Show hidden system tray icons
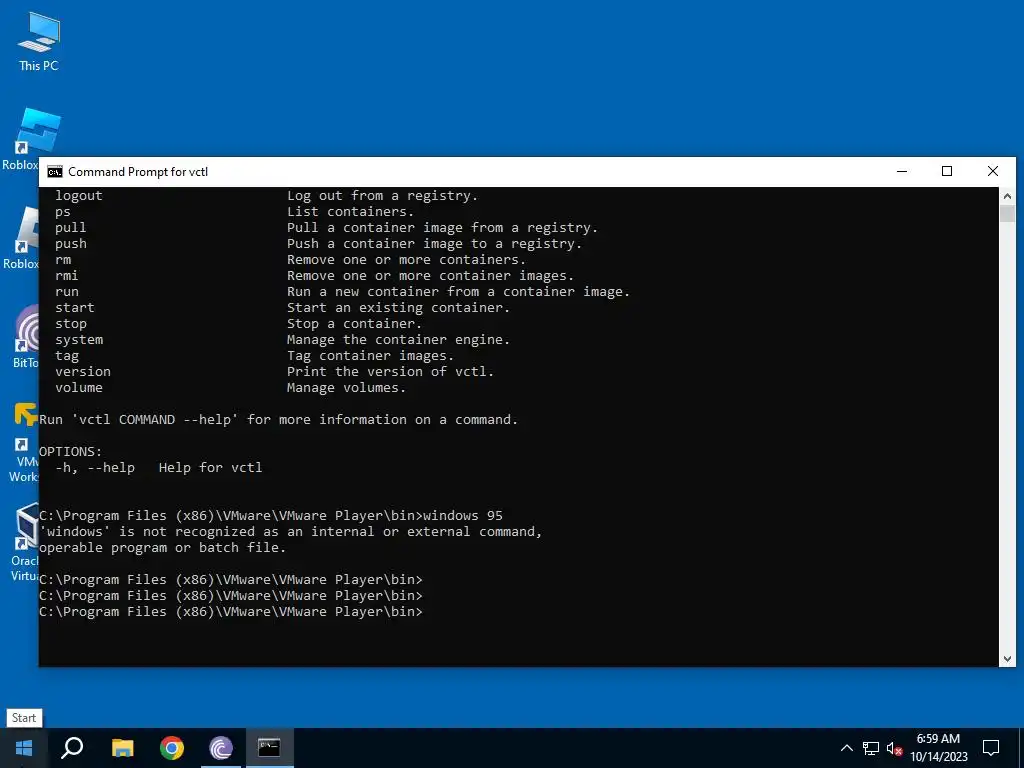 pos(846,748)
